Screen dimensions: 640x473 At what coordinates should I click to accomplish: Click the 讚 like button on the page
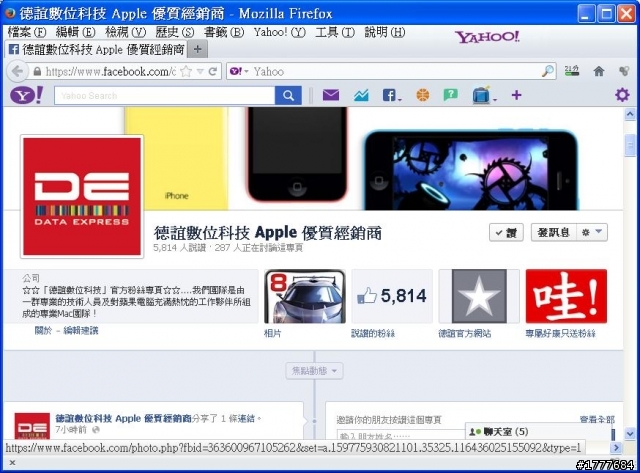[506, 232]
